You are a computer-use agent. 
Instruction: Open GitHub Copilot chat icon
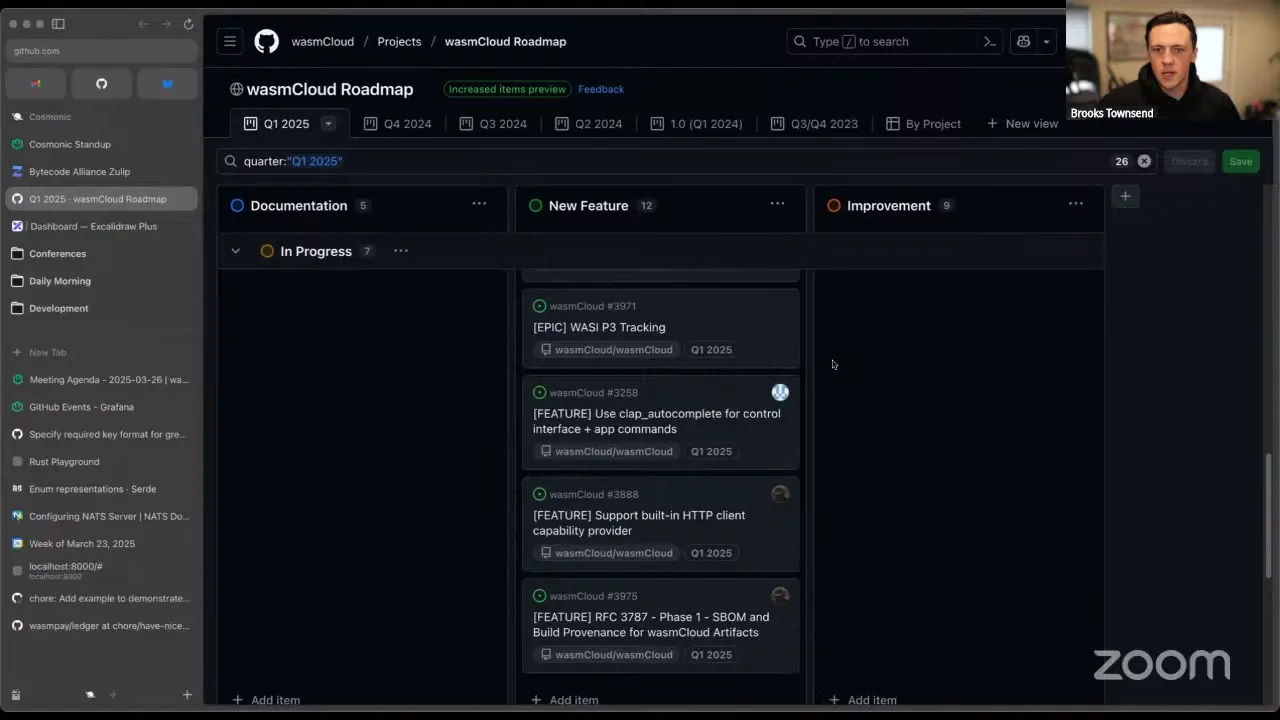(1023, 41)
